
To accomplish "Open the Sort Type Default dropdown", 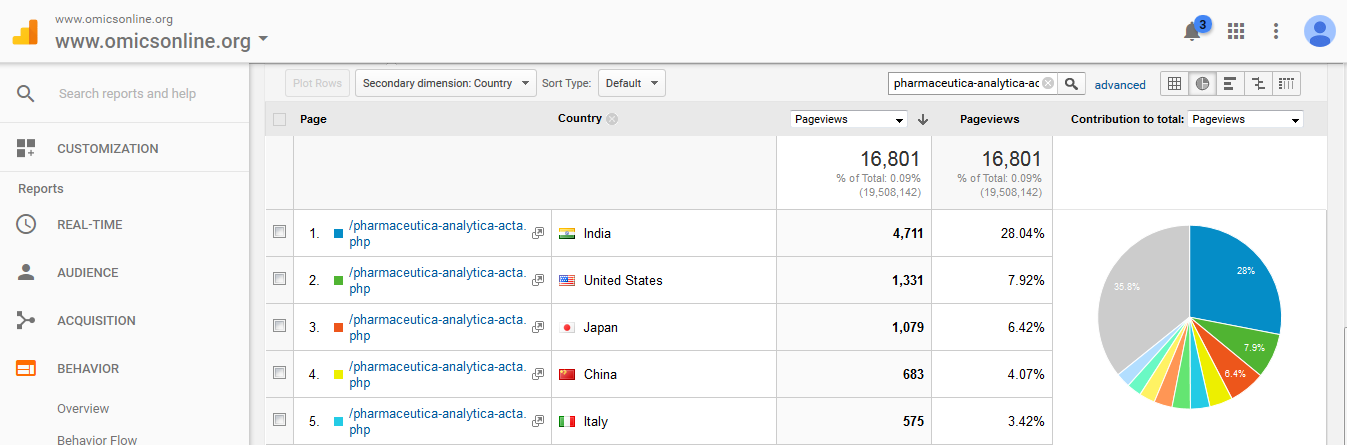I will (x=632, y=83).
